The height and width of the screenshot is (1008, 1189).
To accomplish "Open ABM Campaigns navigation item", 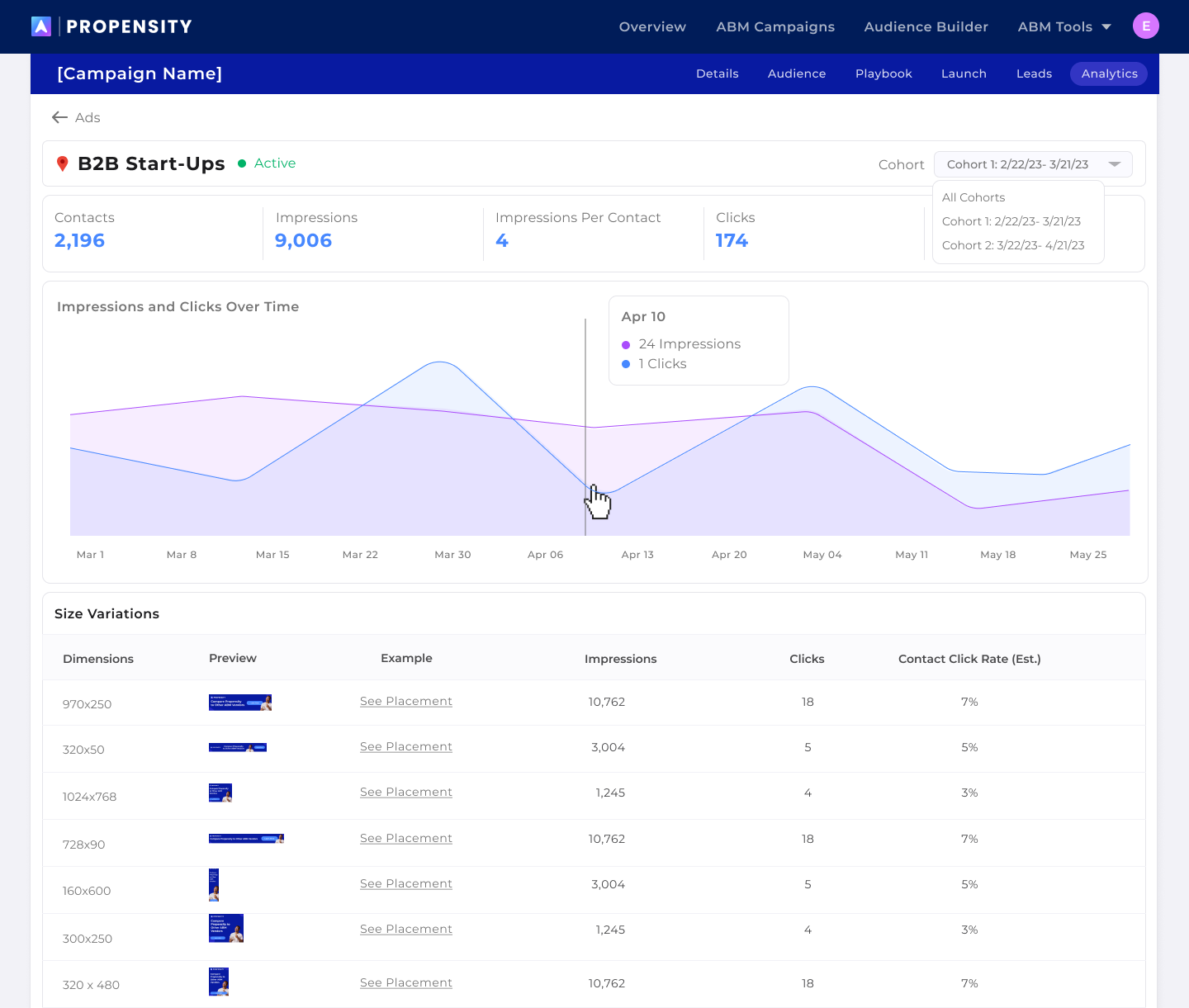I will 775,26.
